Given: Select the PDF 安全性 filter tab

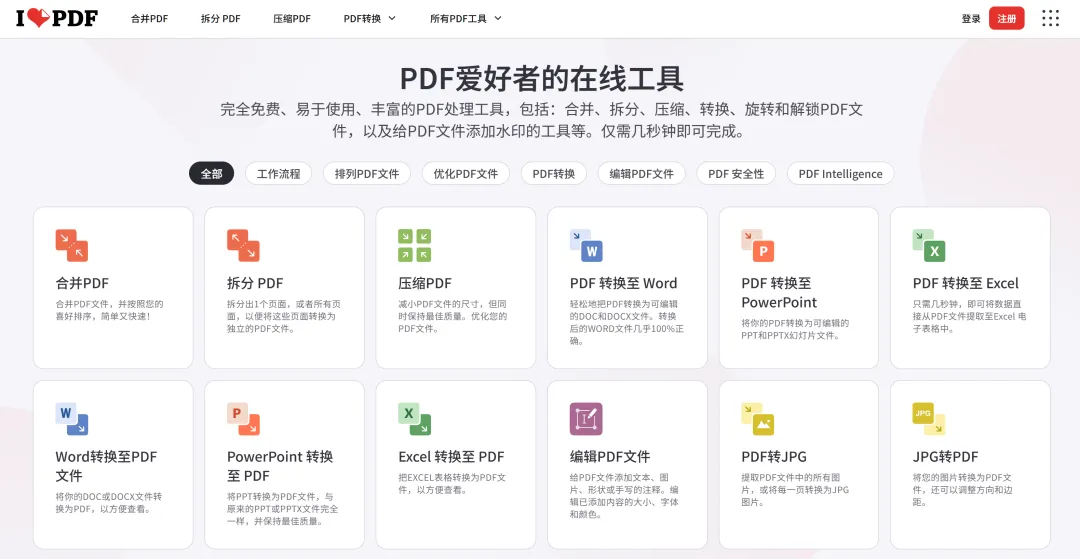Looking at the screenshot, I should point(736,173).
